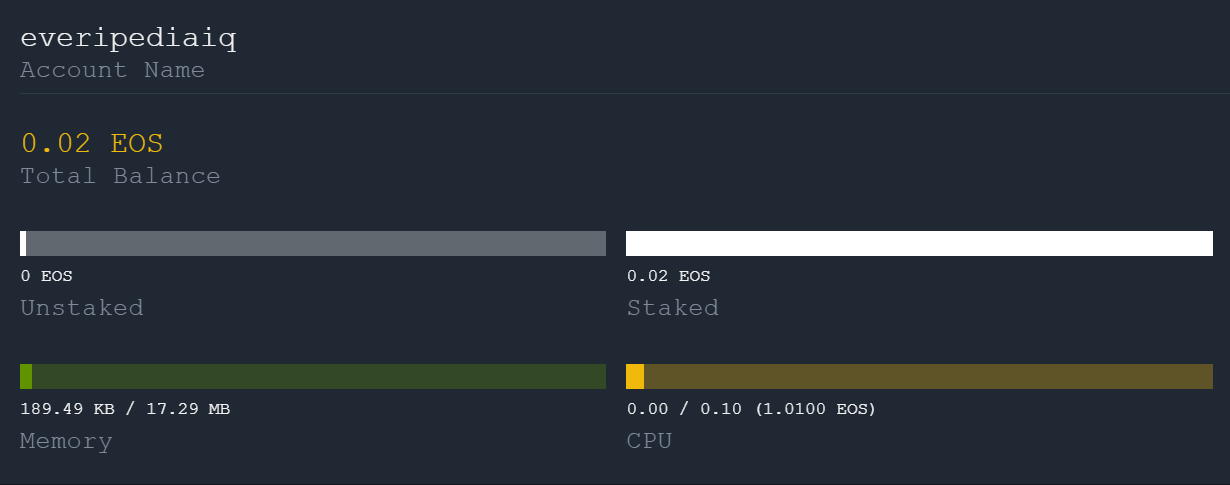Click the Memory label
The image size is (1230, 485).
coord(66,441)
